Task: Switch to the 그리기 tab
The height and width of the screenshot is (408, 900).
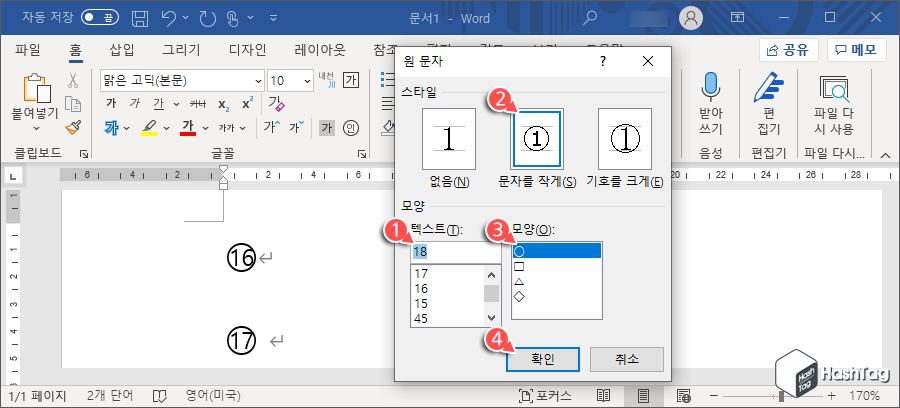Action: [x=181, y=50]
